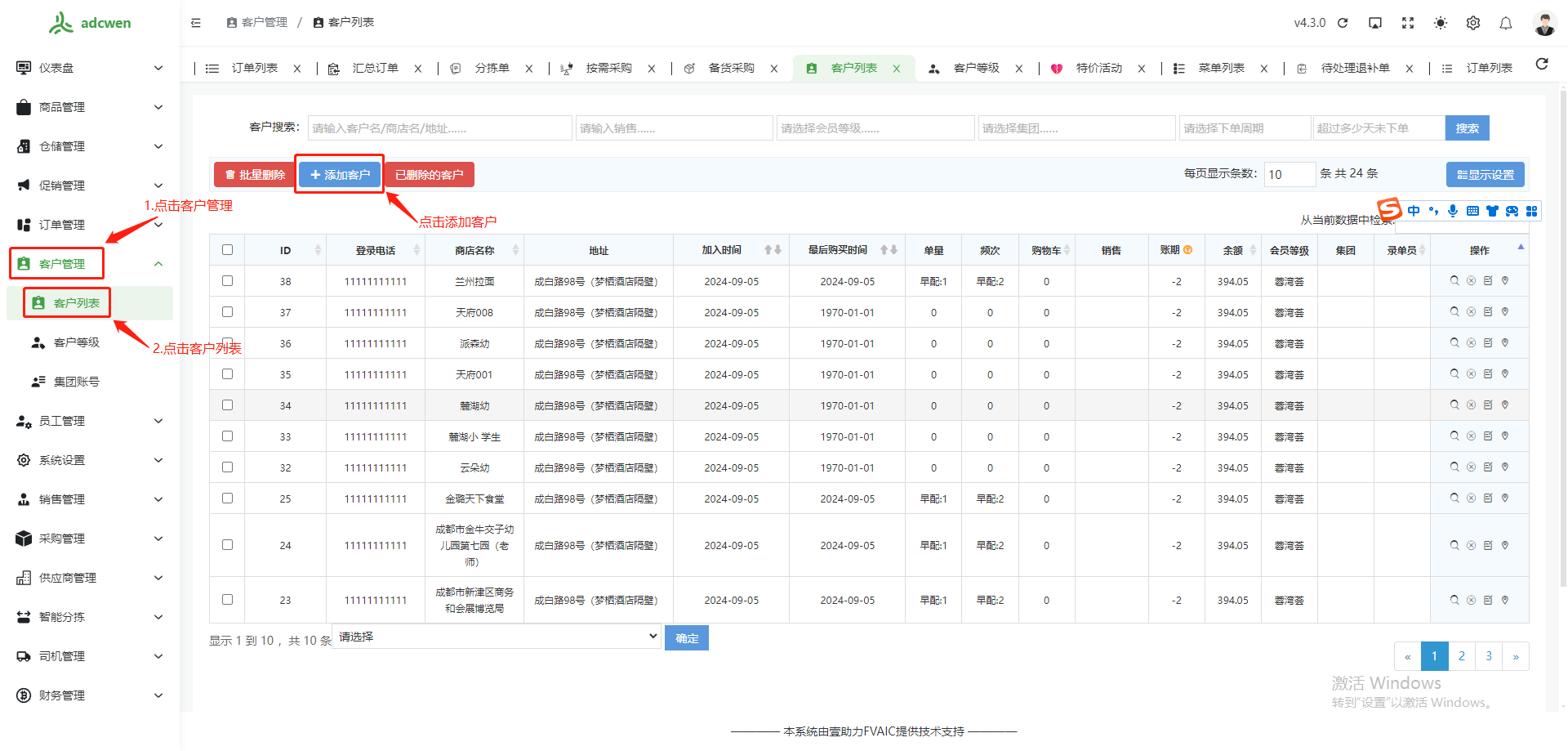
Task: Expand the 每页显示条数 page-size selector
Action: pyautogui.click(x=1289, y=174)
